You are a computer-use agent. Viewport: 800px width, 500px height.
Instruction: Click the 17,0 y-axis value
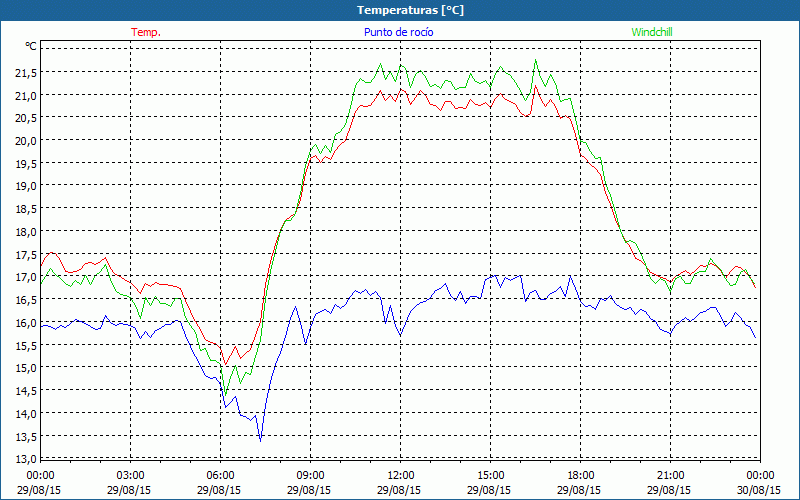(x=26, y=277)
